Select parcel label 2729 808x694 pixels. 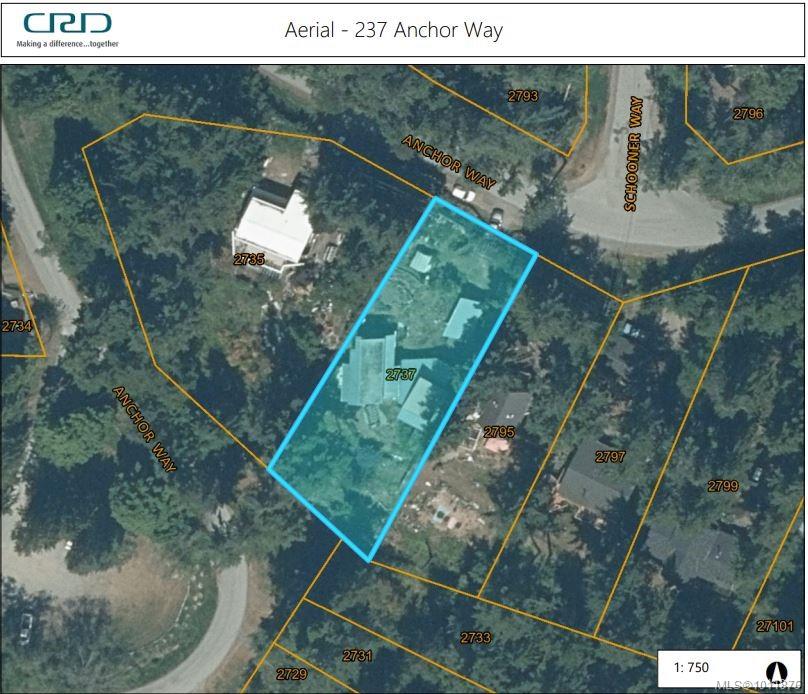click(x=292, y=674)
